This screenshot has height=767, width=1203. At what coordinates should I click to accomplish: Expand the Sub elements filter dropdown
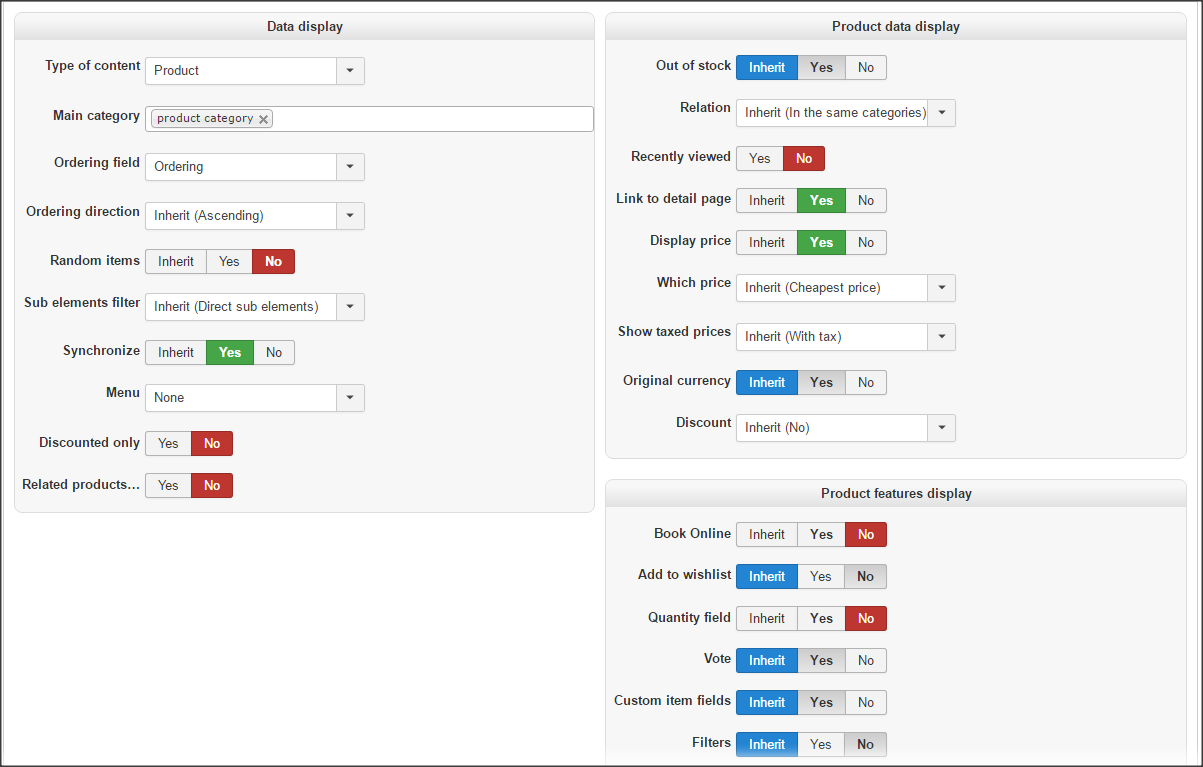pos(350,307)
